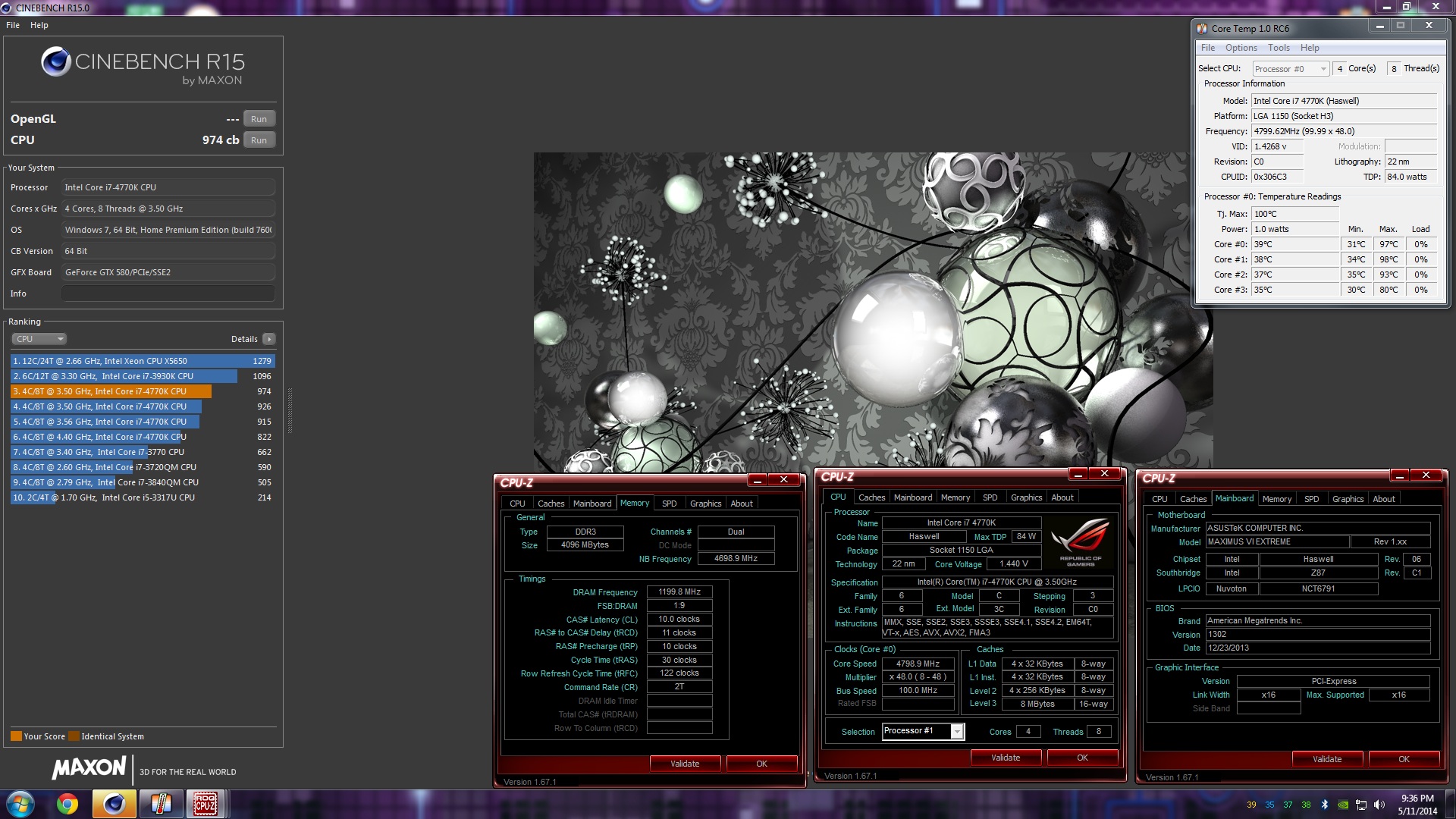Image resolution: width=1456 pixels, height=819 pixels.
Task: Click Validate in CPU-Z CPU window
Action: click(1006, 758)
